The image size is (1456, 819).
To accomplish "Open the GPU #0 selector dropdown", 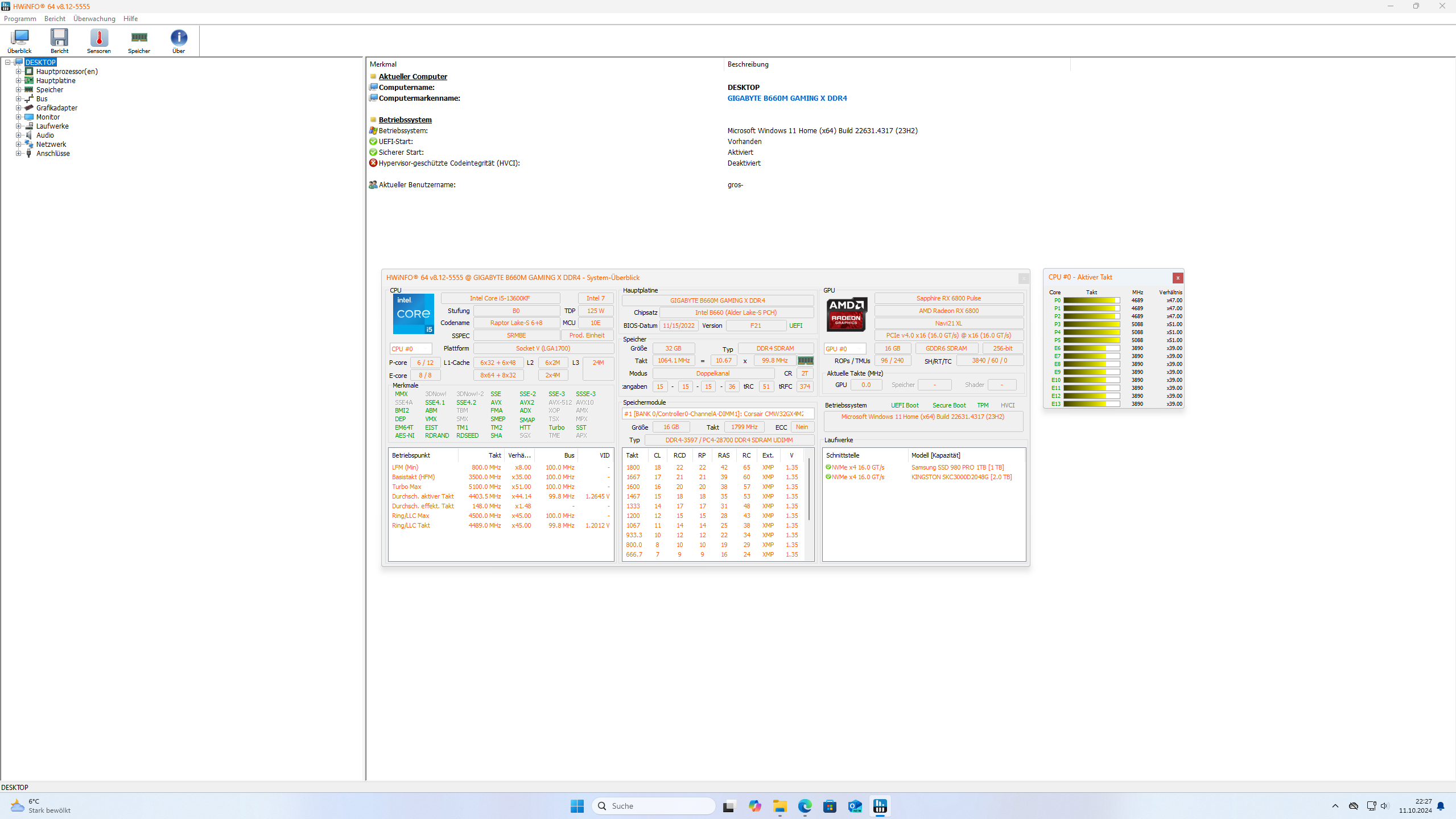I will (x=844, y=349).
